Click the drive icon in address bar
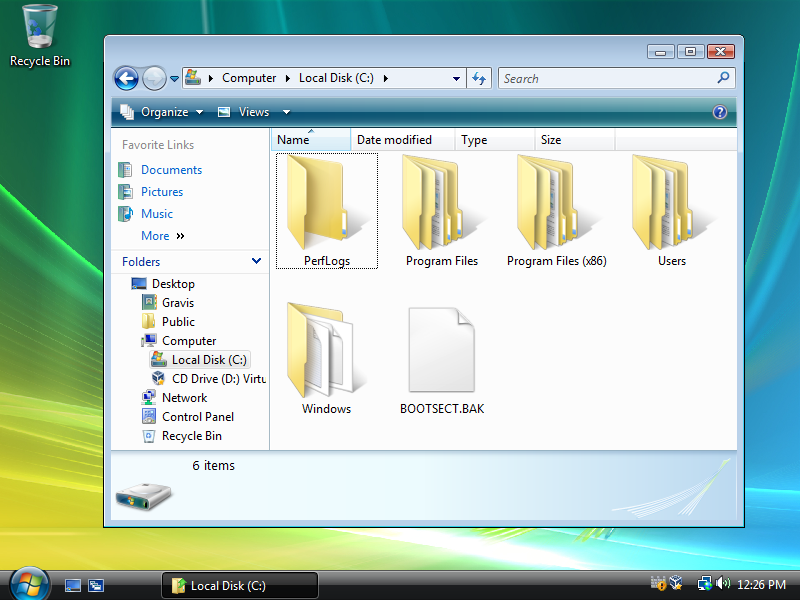 (193, 78)
